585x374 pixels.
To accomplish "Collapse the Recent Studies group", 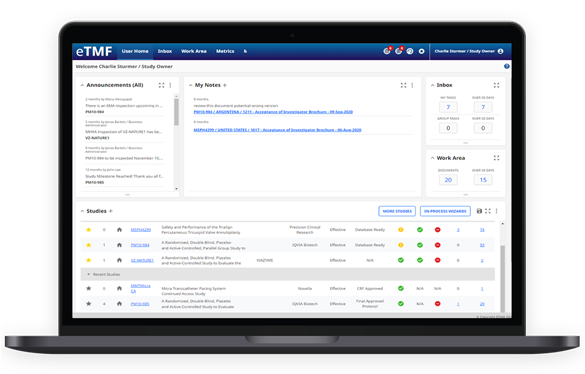I will click(x=88, y=274).
